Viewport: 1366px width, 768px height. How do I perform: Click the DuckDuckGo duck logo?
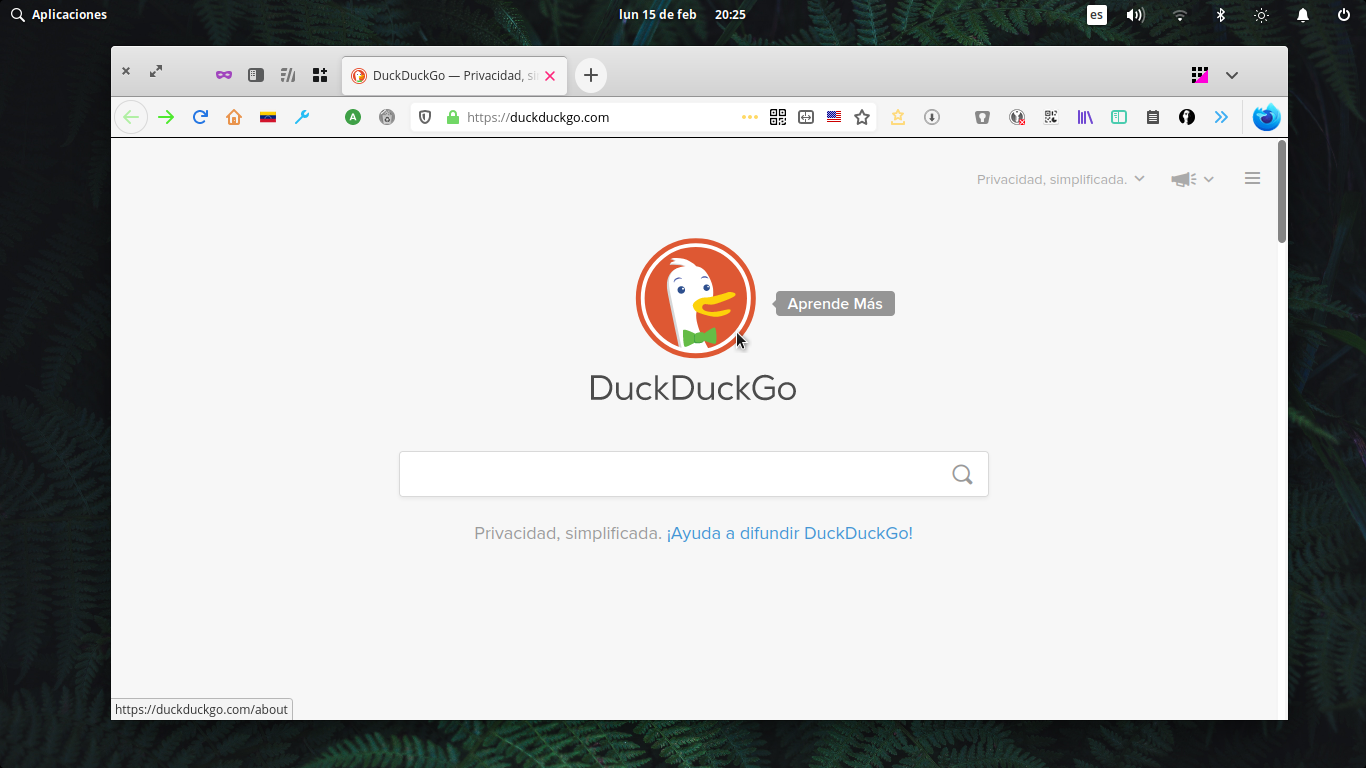[x=695, y=298]
